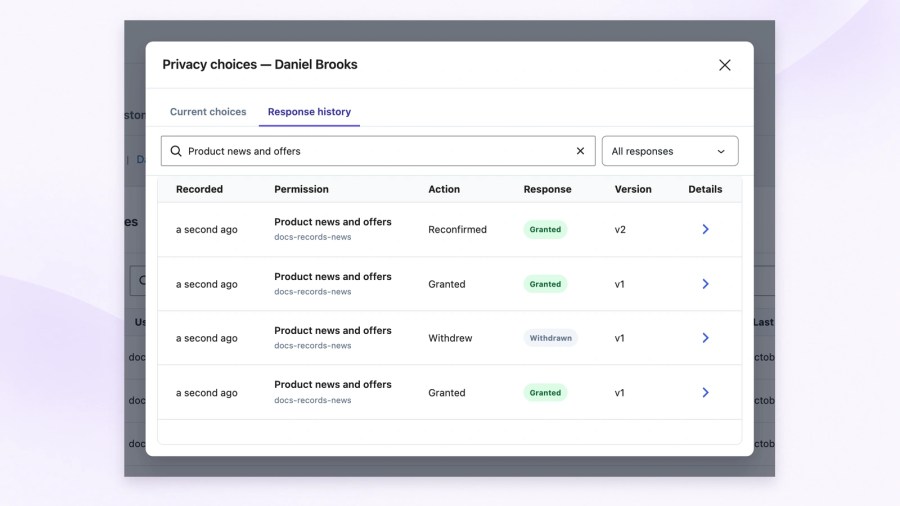Viewport: 900px width, 506px height.
Task: Click the Withdrew action text
Action: (450, 338)
